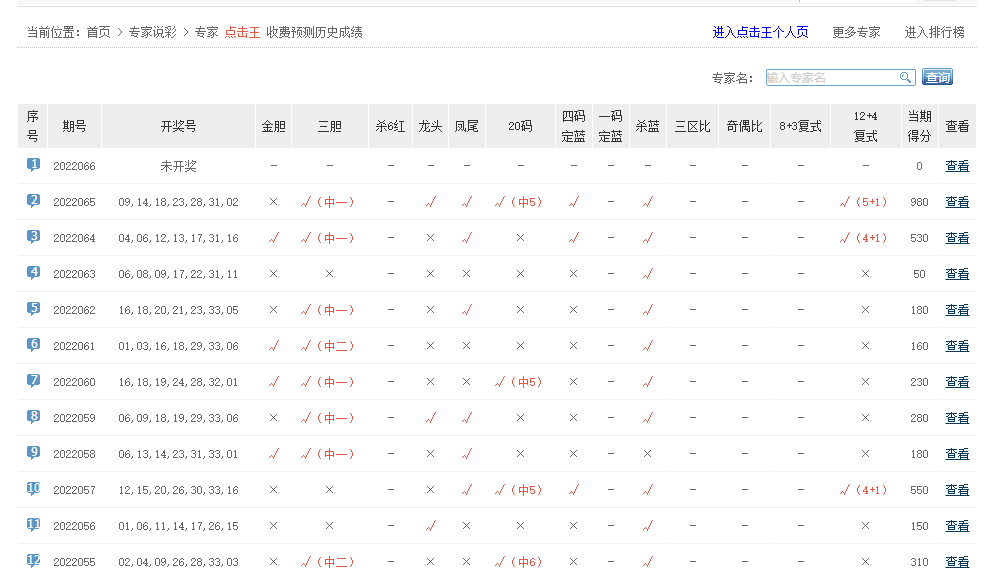Viewport: 985px width, 573px height.
Task: Navigate to 专家说彩 in breadcrumb
Action: 152,32
